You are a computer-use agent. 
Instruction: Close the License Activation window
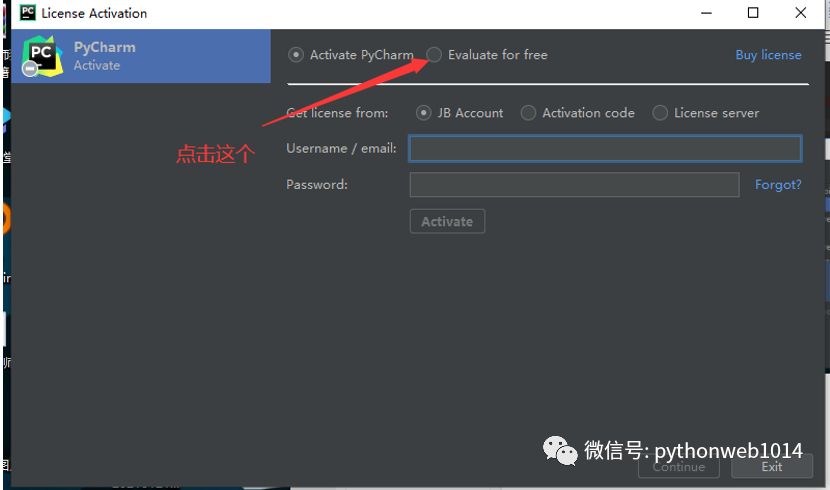pos(800,13)
